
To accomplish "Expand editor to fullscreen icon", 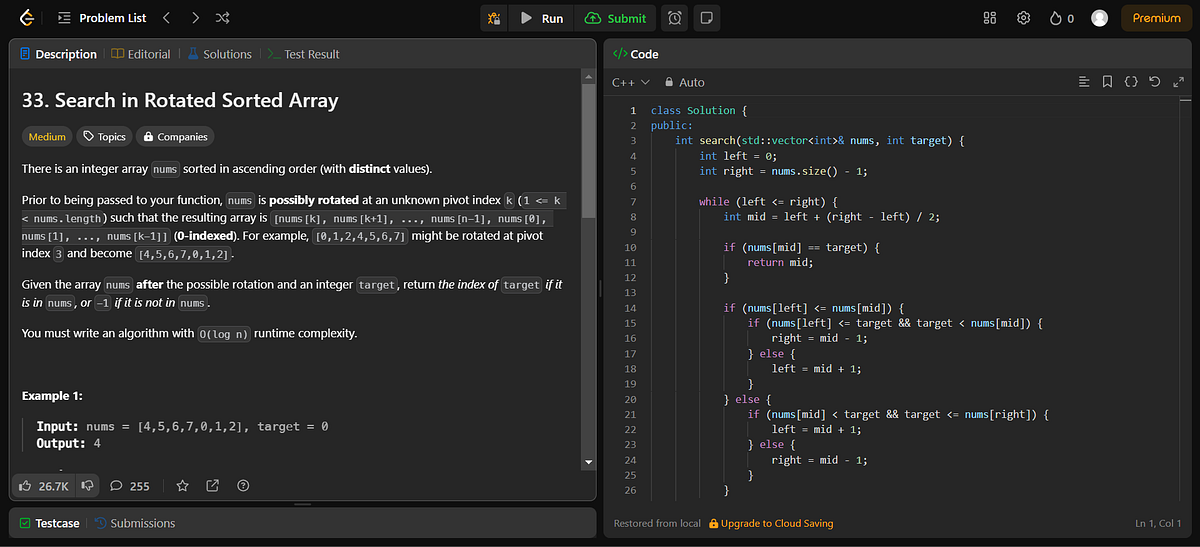I will 1178,82.
